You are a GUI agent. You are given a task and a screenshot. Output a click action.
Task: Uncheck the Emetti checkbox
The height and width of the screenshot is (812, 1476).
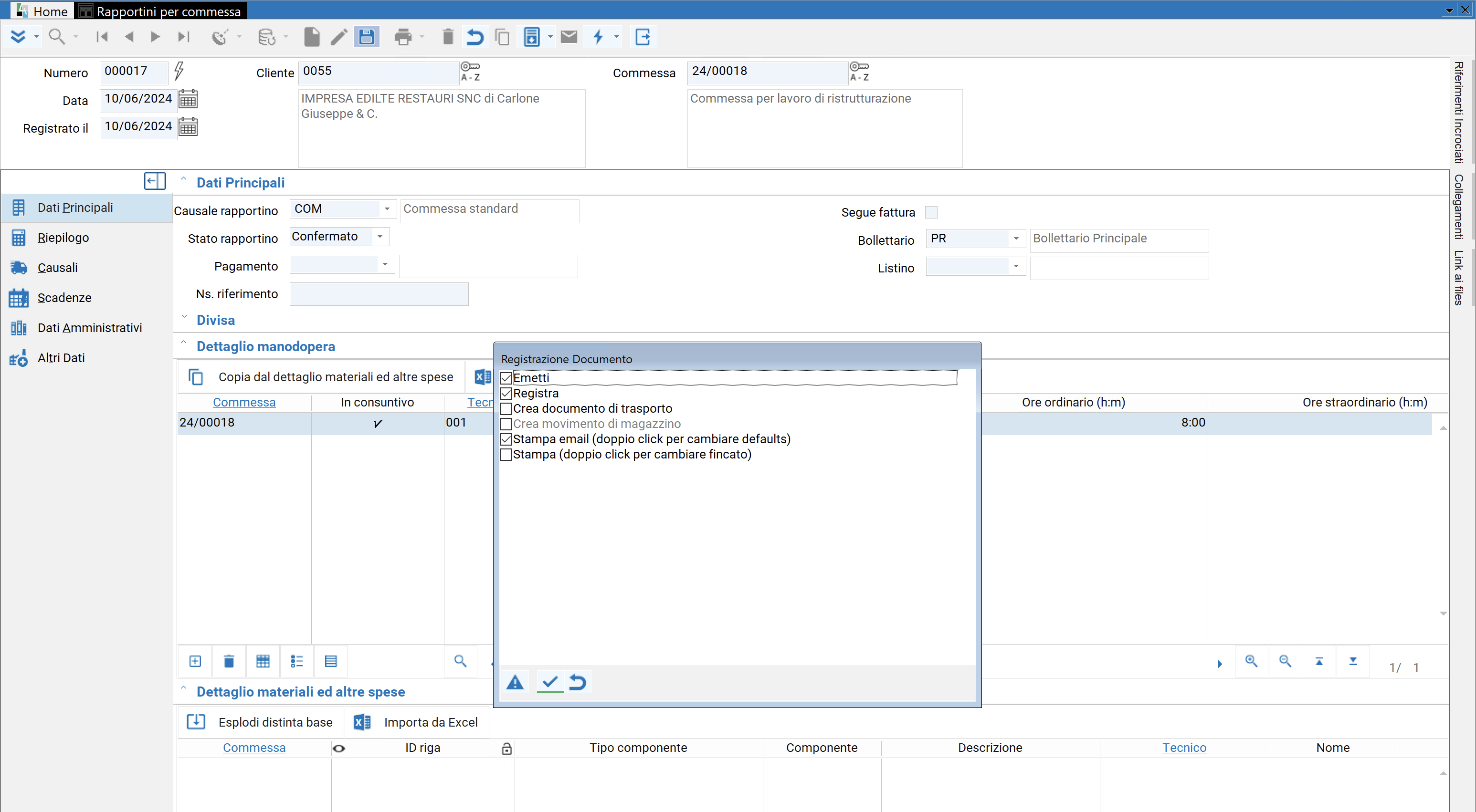(x=506, y=378)
